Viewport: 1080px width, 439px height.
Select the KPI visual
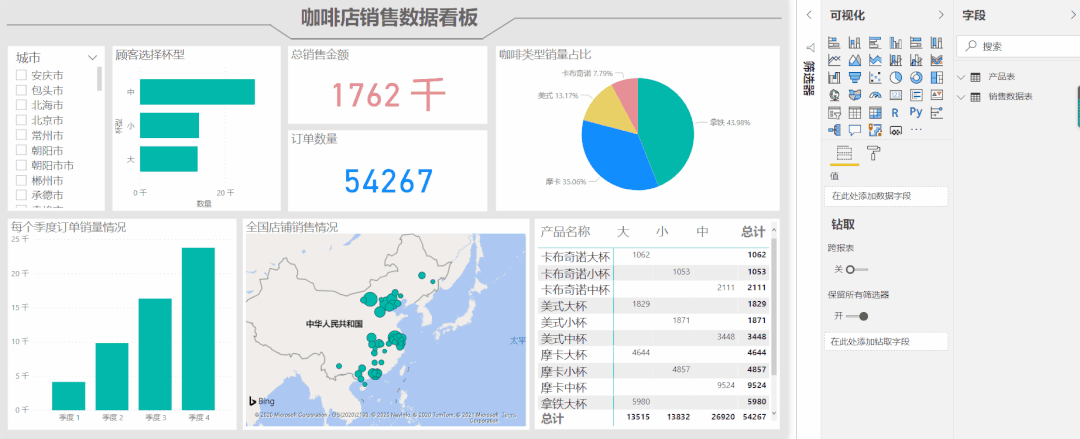click(937, 94)
